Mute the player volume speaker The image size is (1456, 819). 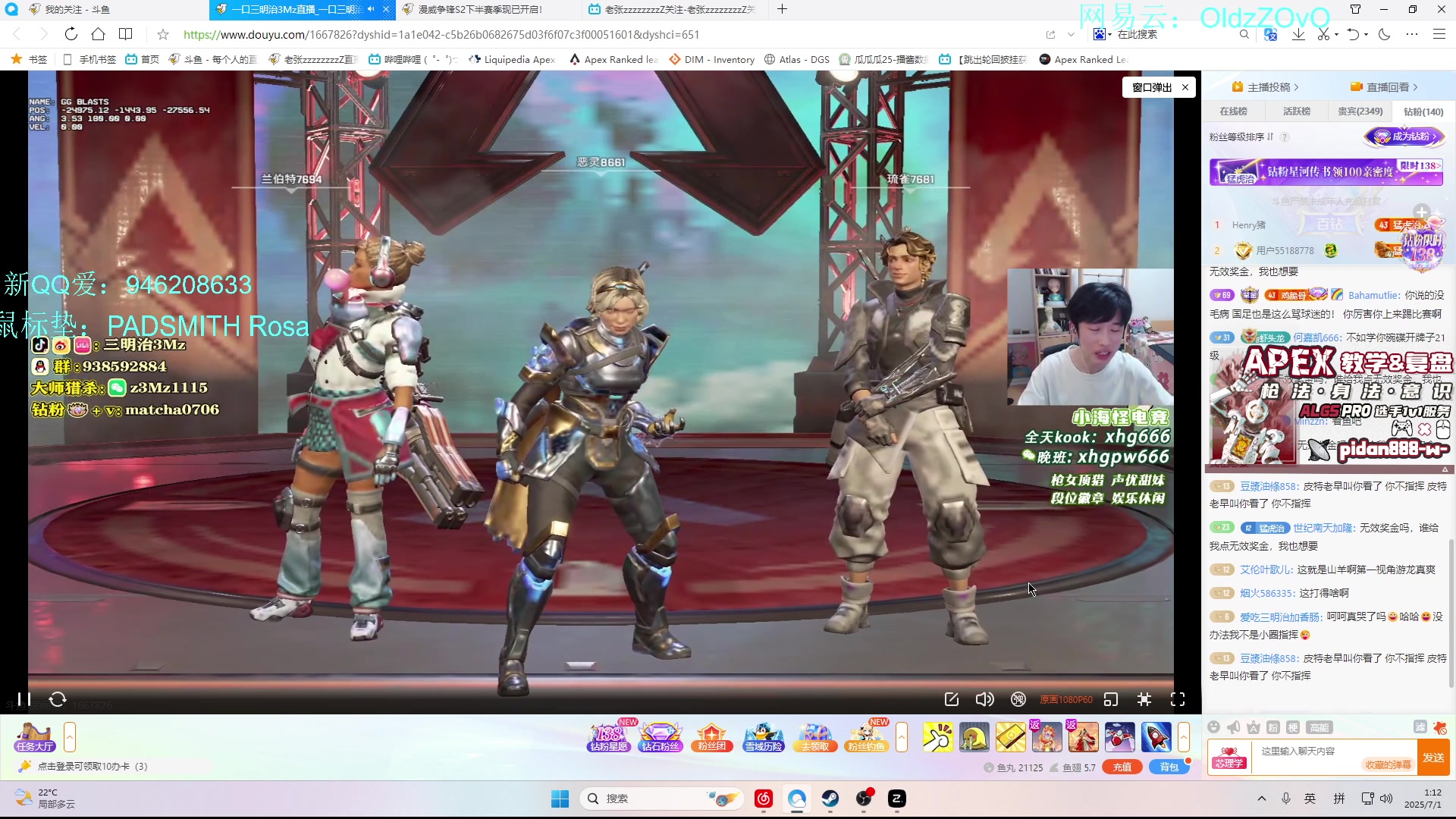click(x=984, y=699)
